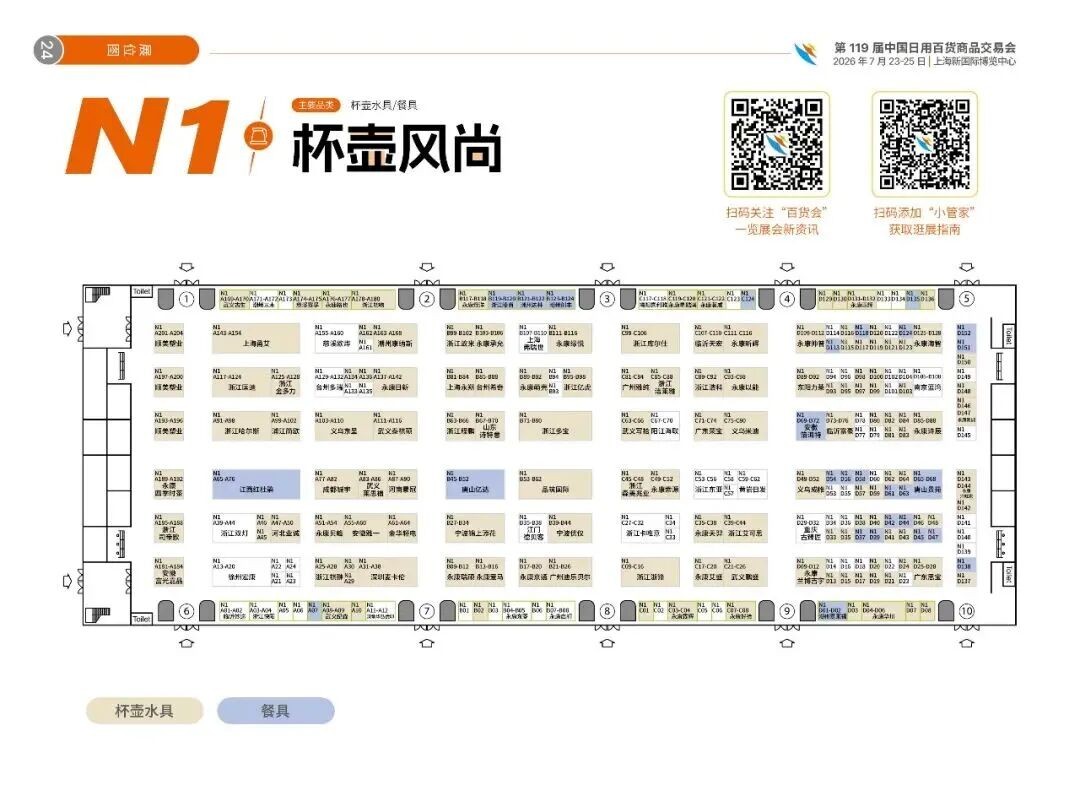Click the 义乌惠星 booth A103-A110
Viewport: 1080px width, 796px height.
pyautogui.click(x=343, y=426)
